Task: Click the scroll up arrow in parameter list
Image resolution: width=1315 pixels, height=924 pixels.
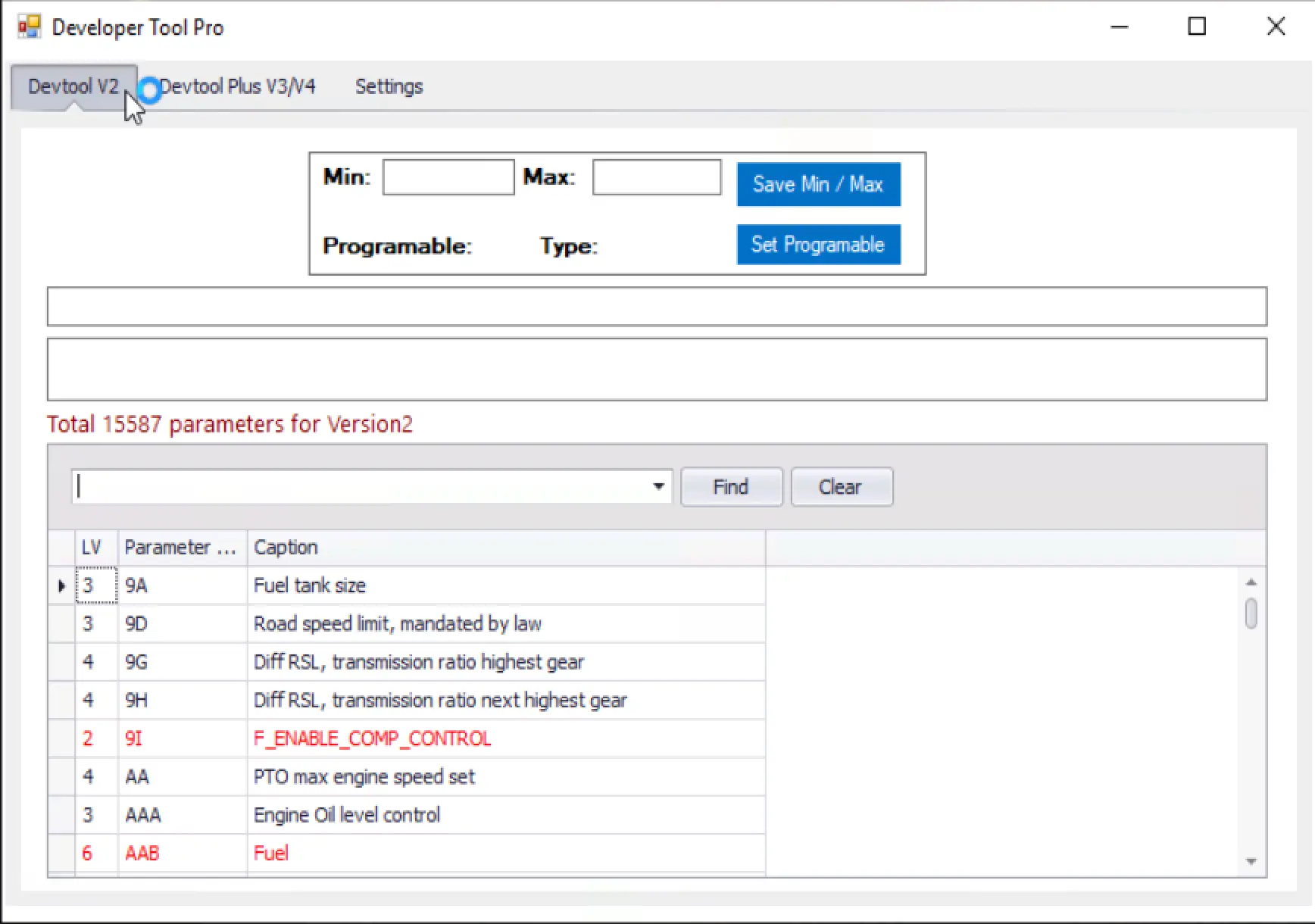Action: coord(1251,582)
